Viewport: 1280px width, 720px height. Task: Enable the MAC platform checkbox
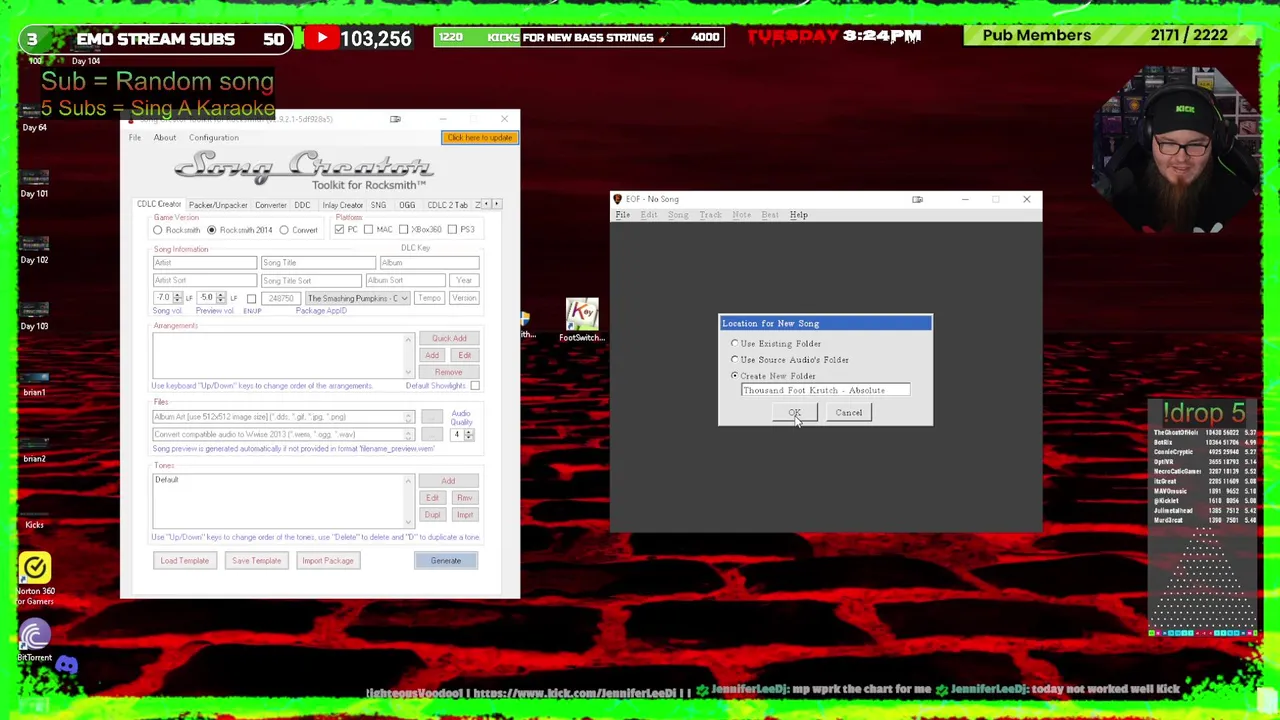[x=368, y=230]
